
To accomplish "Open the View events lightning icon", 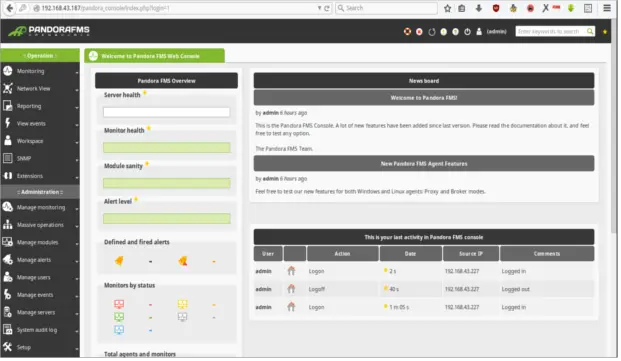I will (x=8, y=123).
